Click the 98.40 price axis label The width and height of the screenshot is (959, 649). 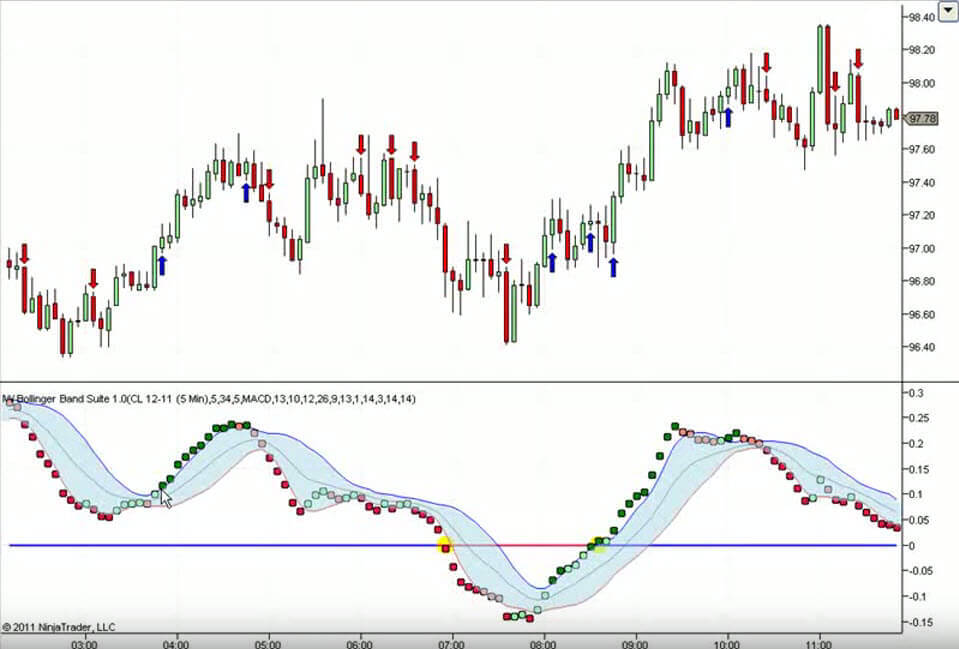[921, 17]
